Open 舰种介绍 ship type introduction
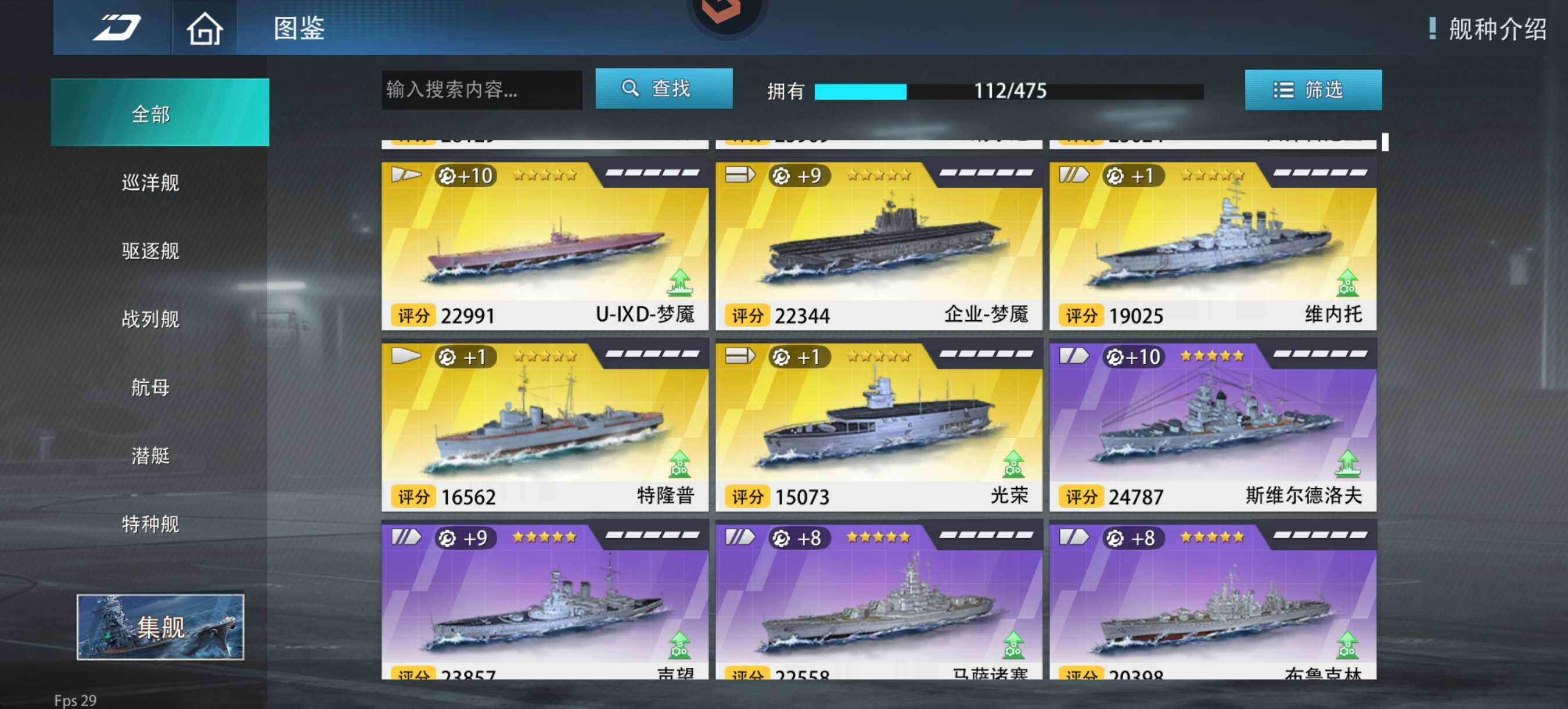Viewport: 1568px width, 709px height. coord(1488,28)
